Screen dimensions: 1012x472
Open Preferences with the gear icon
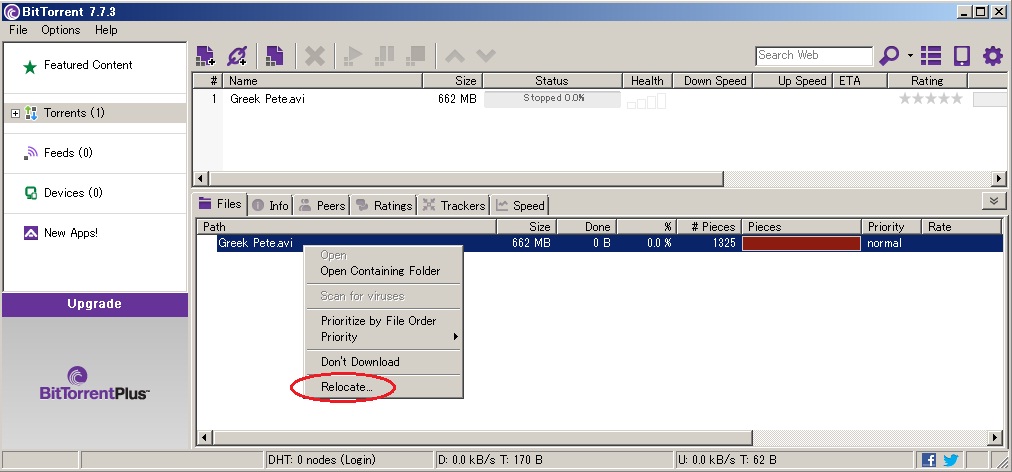[x=992, y=56]
